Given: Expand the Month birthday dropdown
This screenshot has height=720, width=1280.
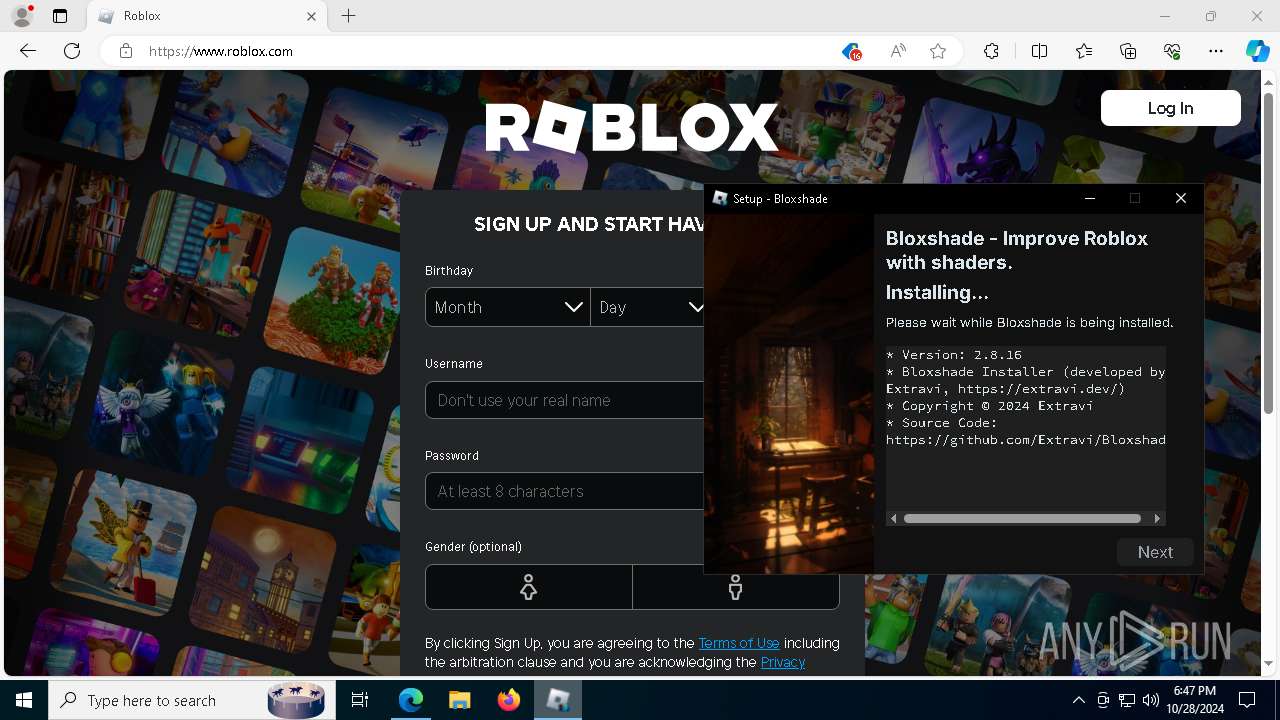Looking at the screenshot, I should click(508, 307).
